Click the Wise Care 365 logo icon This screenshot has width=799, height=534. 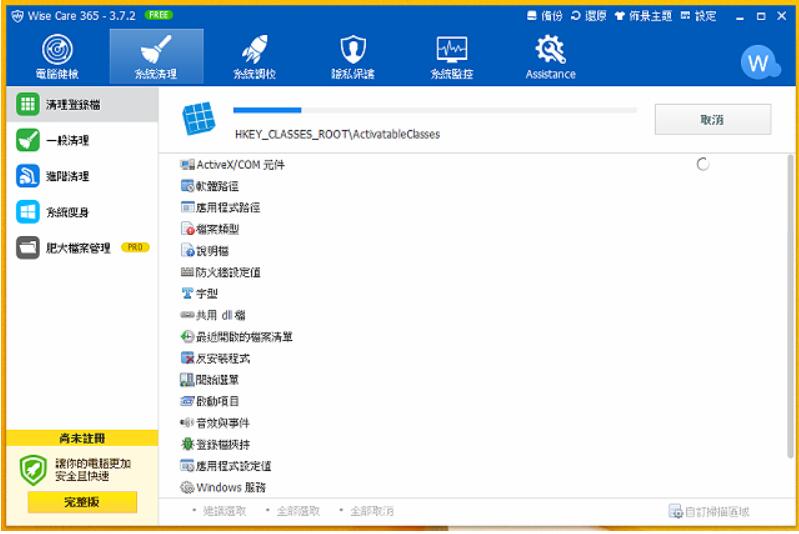click(x=17, y=16)
